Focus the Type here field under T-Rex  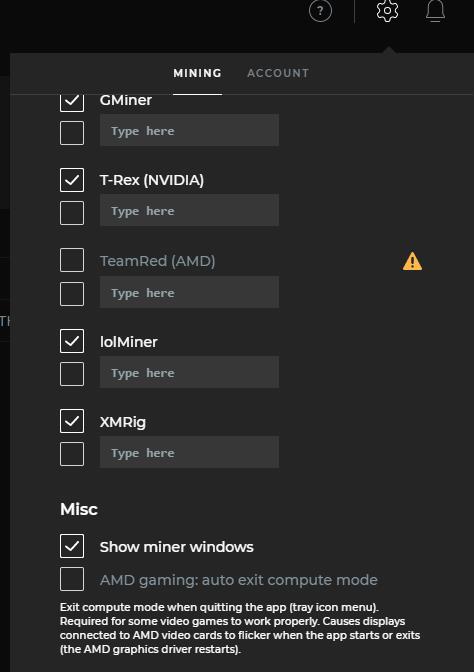[x=189, y=210]
